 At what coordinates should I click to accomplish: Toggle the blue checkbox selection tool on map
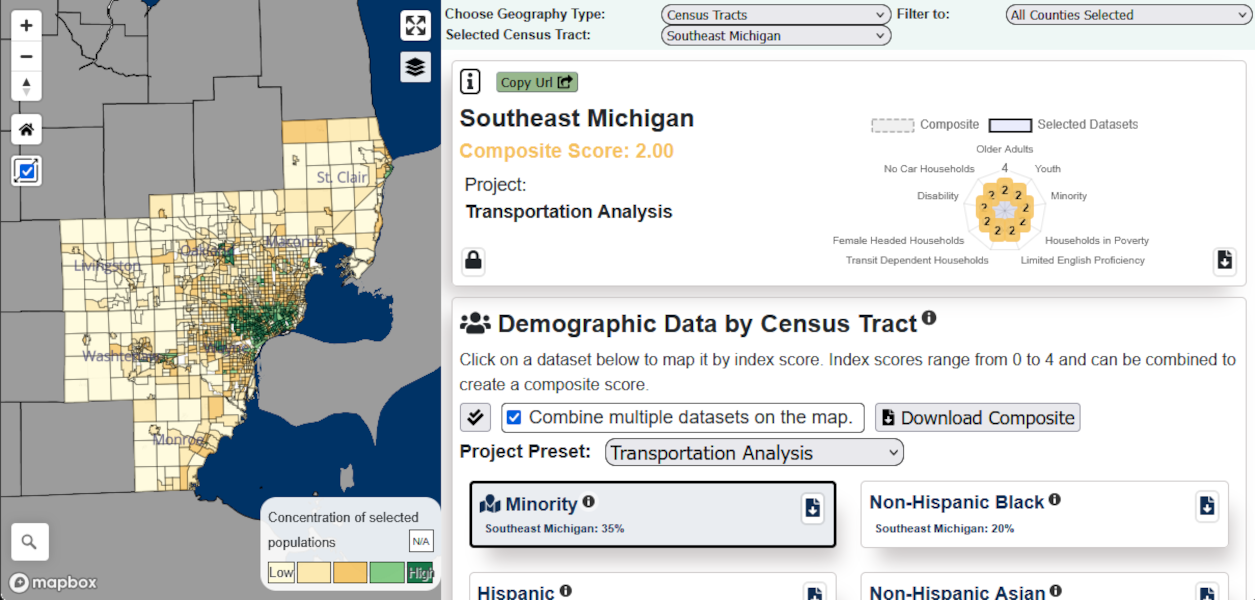coord(26,171)
